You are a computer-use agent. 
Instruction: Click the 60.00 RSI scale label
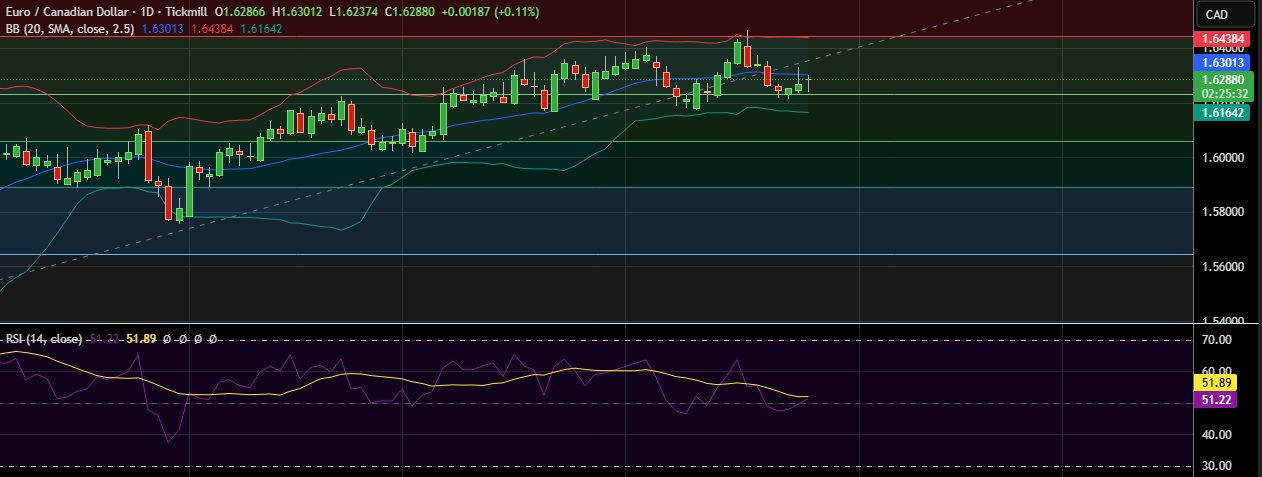tap(1217, 372)
